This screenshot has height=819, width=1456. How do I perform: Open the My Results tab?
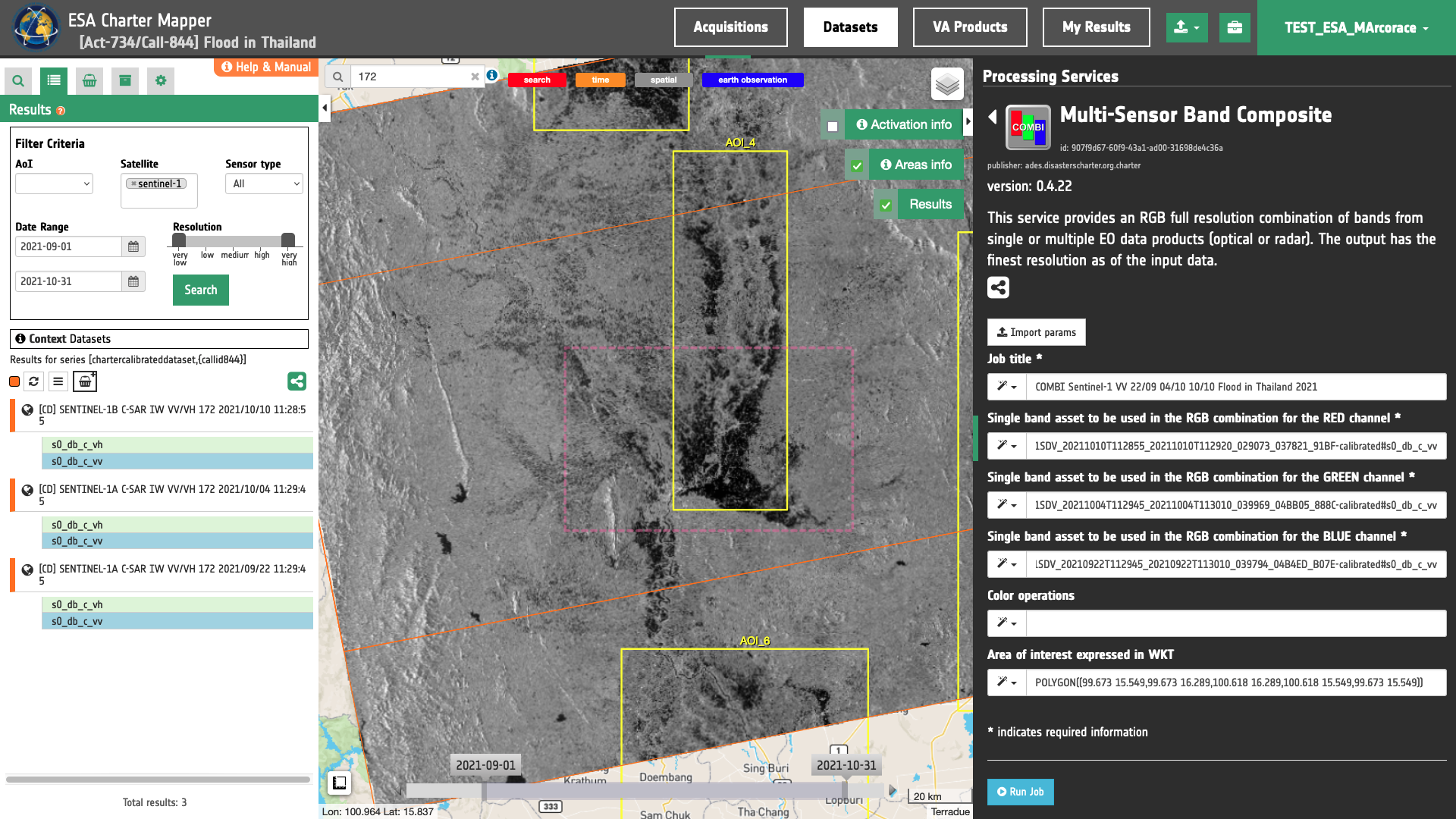click(1097, 27)
